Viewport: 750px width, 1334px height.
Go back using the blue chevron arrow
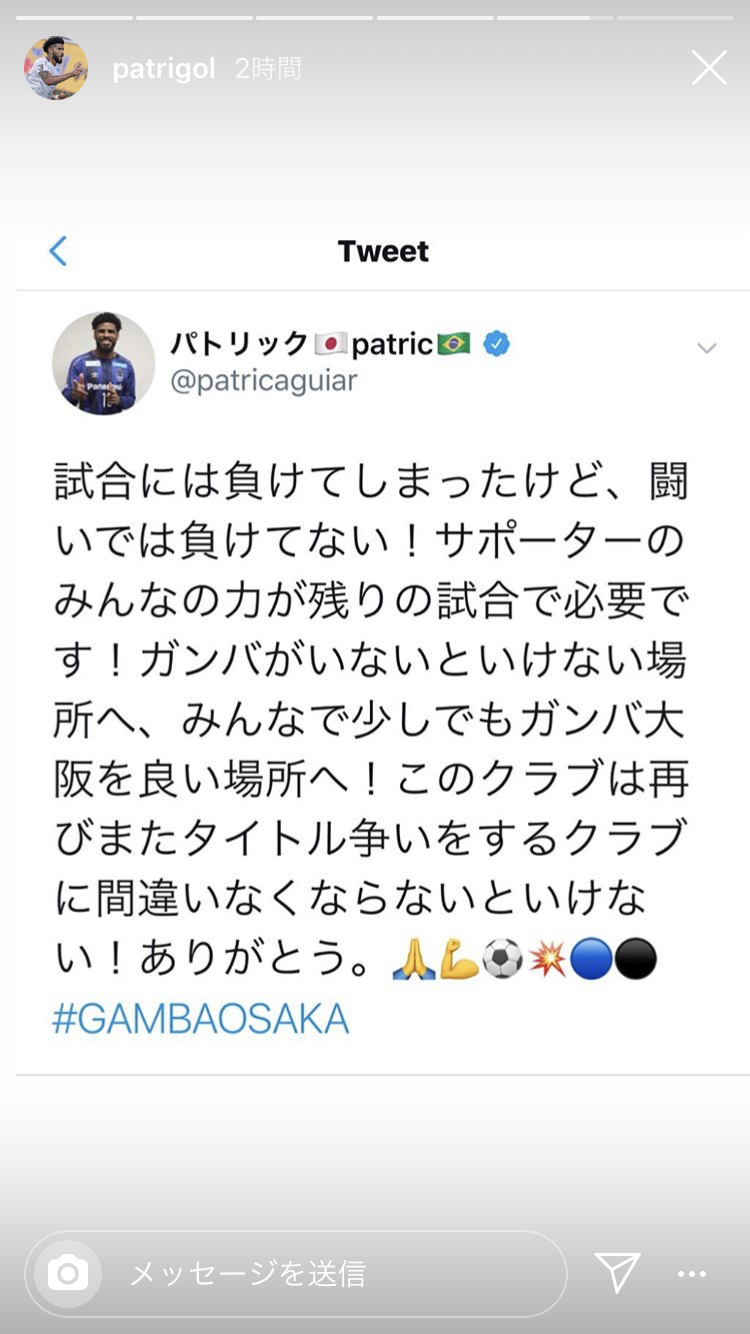58,251
